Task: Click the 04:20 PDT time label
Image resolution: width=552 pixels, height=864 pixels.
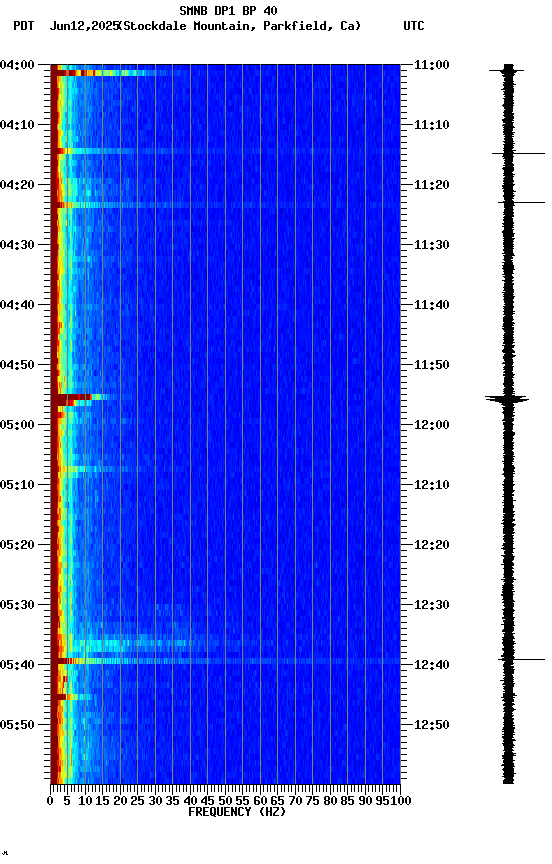Action: [x=17, y=185]
